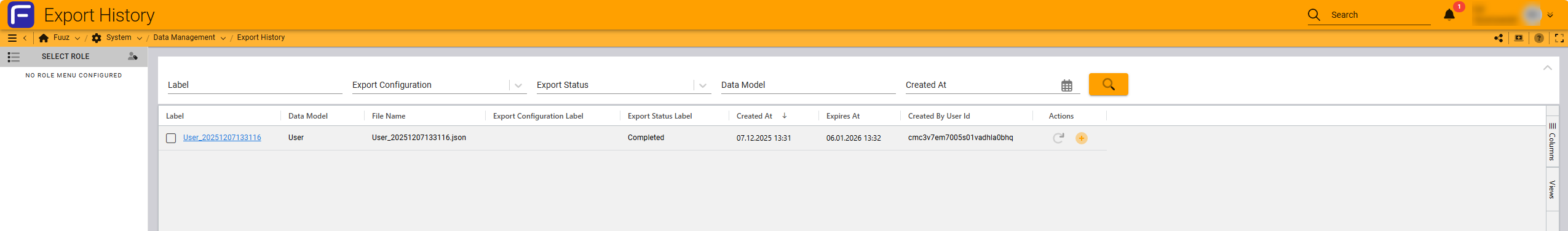
Task: Click the top Search input field
Action: pyautogui.click(x=1380, y=15)
